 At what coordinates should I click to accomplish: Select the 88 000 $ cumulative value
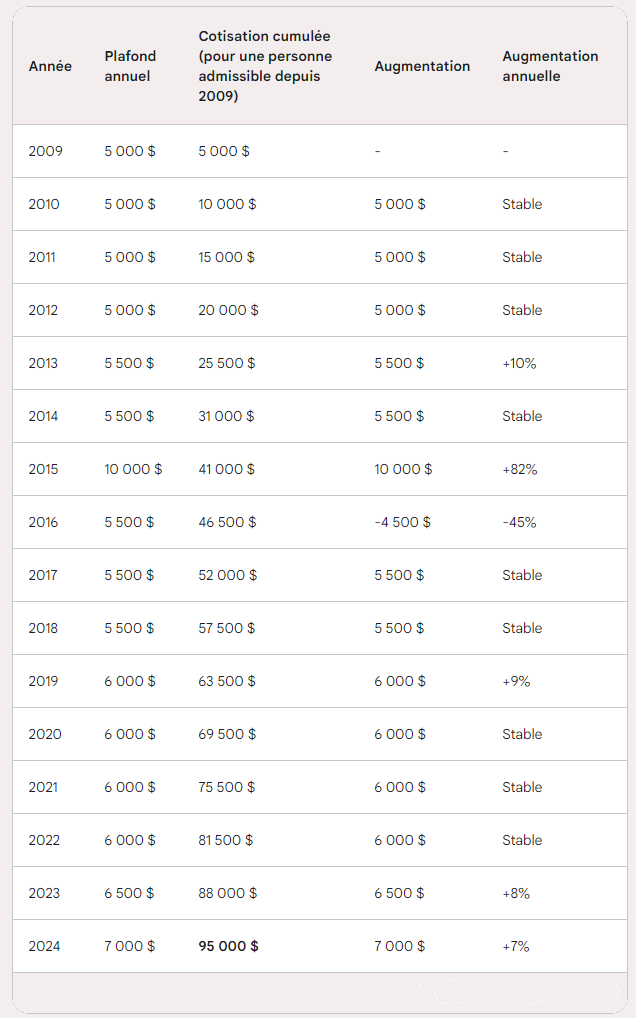coord(227,893)
